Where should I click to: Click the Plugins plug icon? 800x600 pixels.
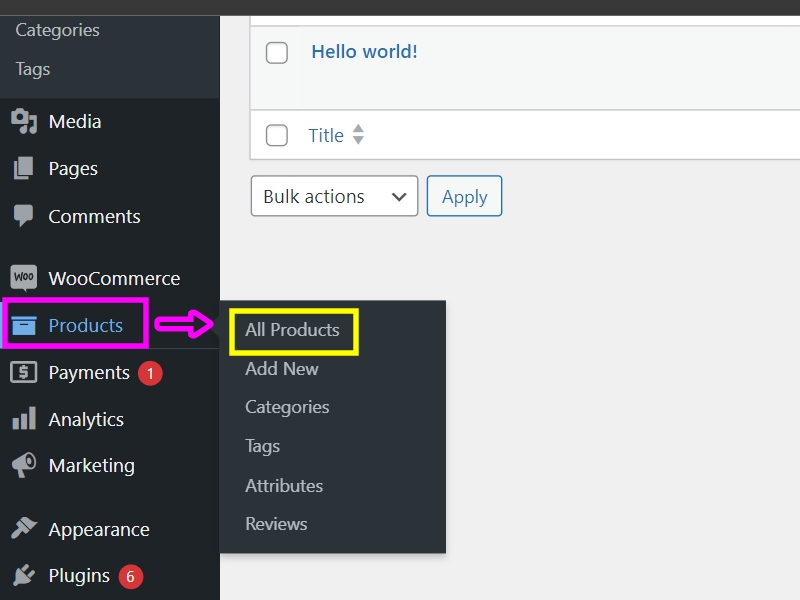[x=24, y=576]
